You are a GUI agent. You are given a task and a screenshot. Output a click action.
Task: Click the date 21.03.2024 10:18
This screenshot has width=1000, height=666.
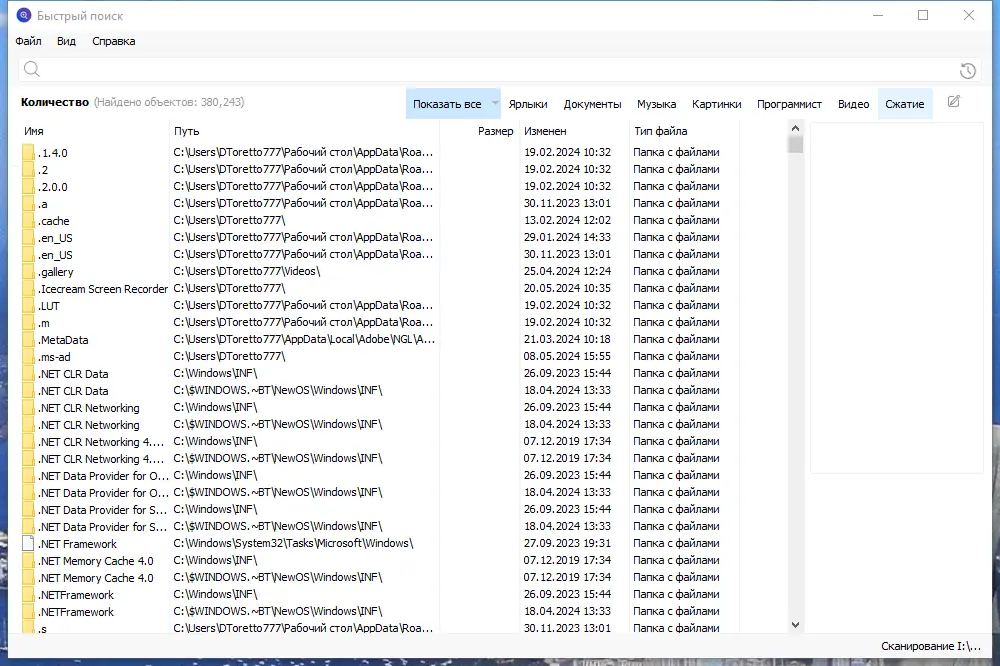[567, 339]
